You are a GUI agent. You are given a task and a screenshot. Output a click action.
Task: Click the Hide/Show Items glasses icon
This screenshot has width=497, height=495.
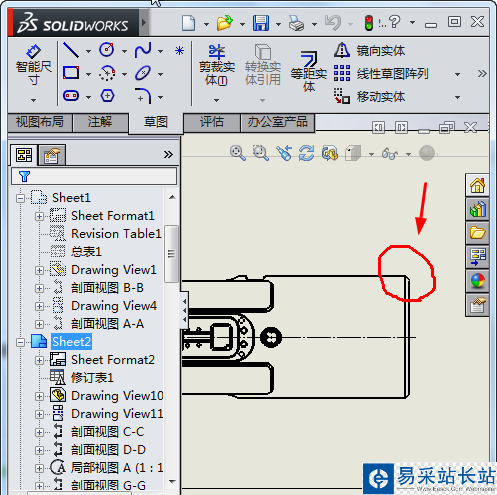point(390,154)
